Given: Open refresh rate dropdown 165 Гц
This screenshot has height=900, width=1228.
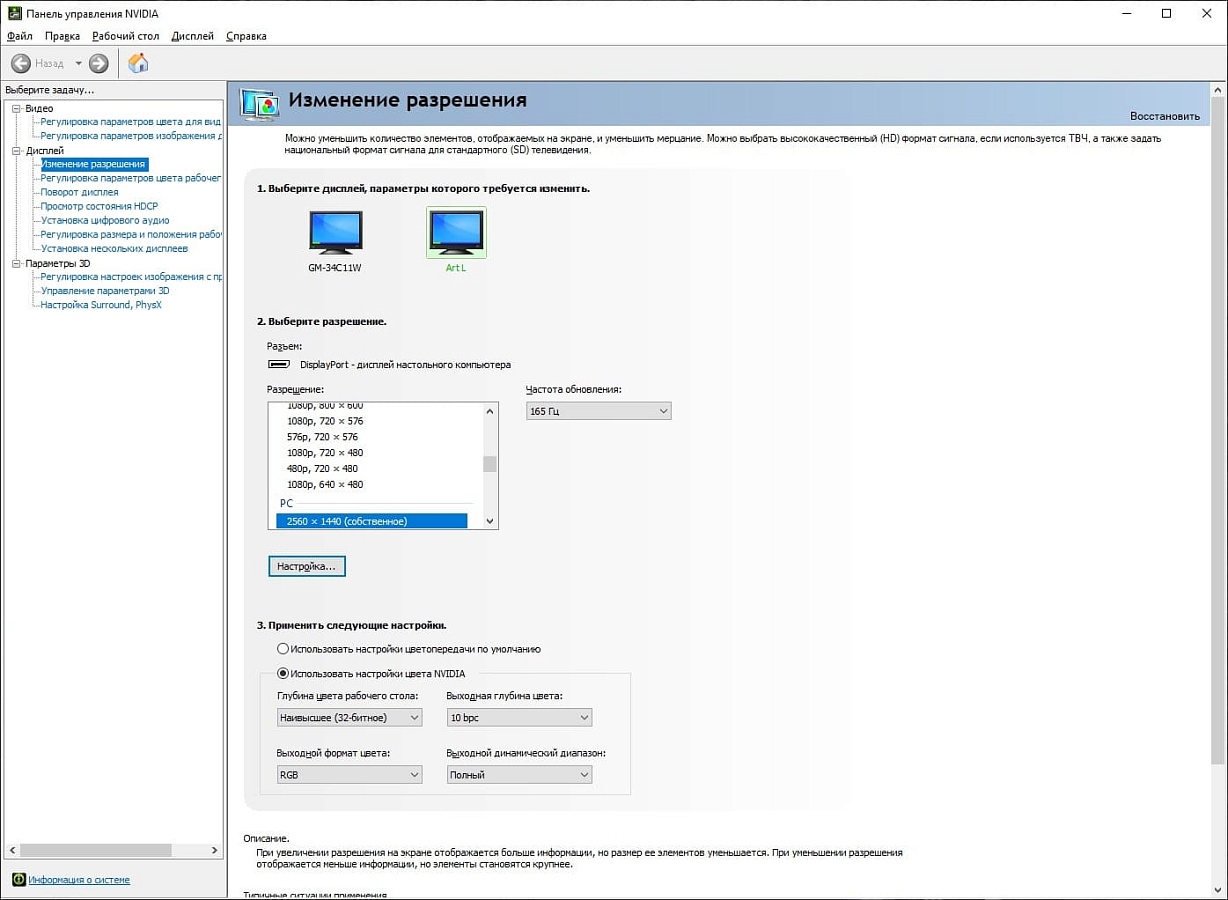Looking at the screenshot, I should click(599, 411).
